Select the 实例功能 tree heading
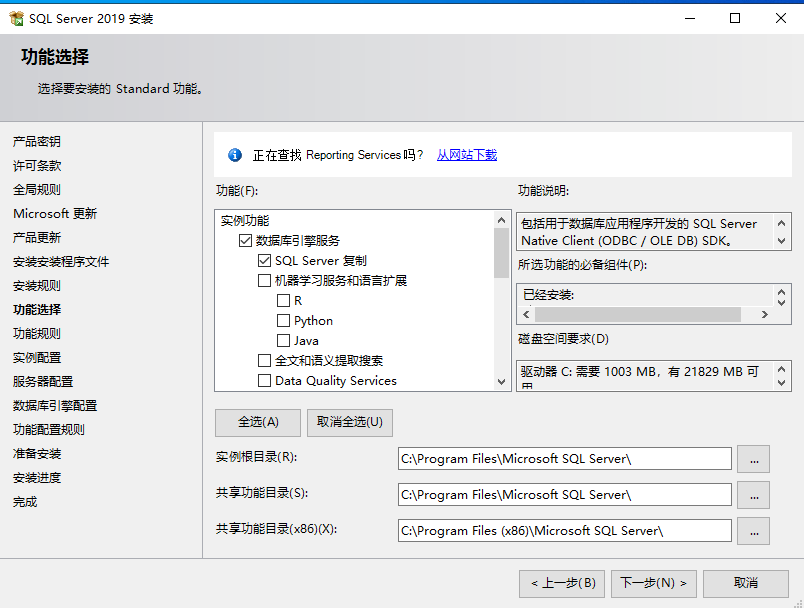Image resolution: width=804 pixels, height=608 pixels. point(245,220)
